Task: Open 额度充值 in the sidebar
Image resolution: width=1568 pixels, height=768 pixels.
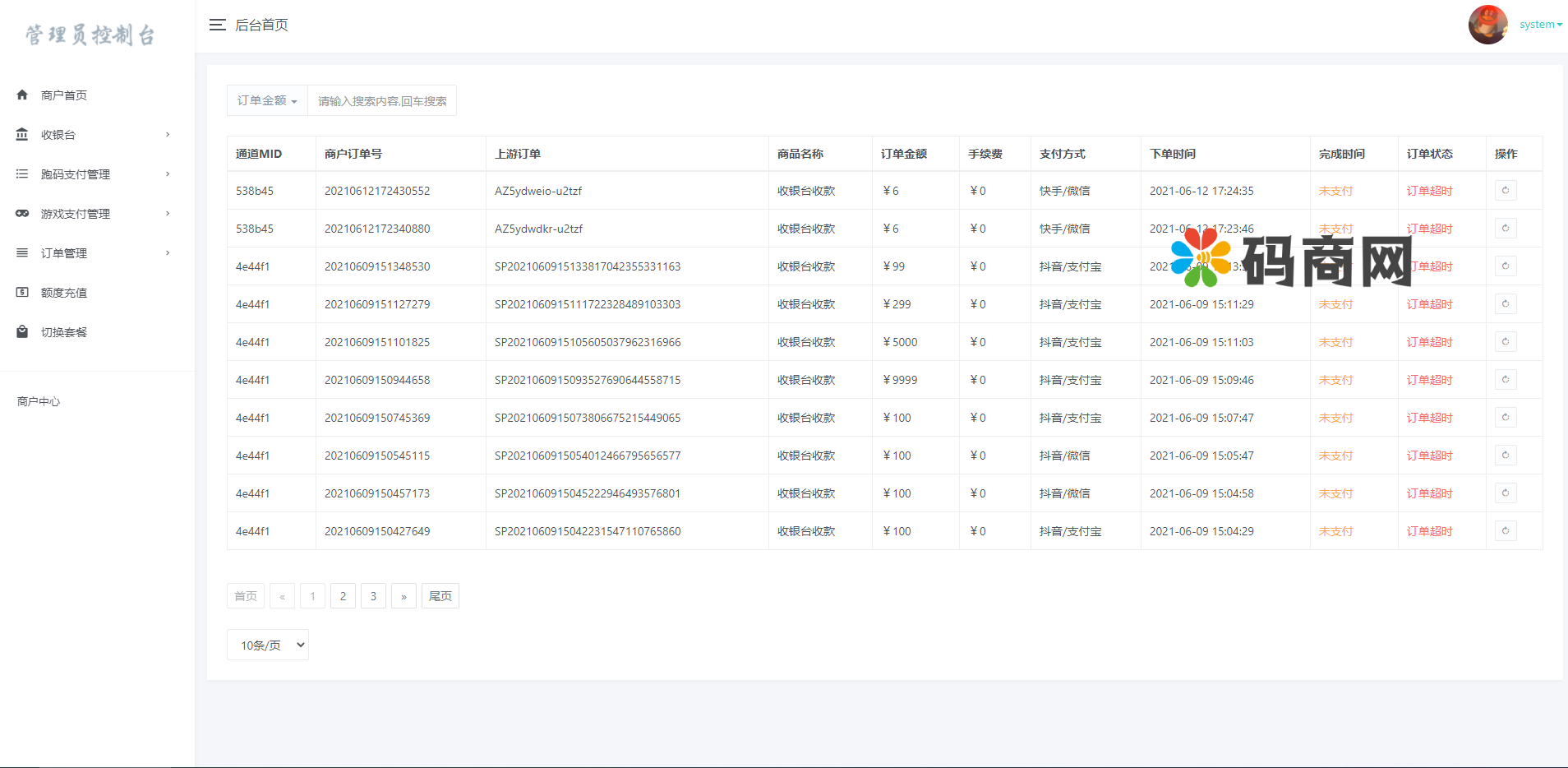Action: click(64, 293)
